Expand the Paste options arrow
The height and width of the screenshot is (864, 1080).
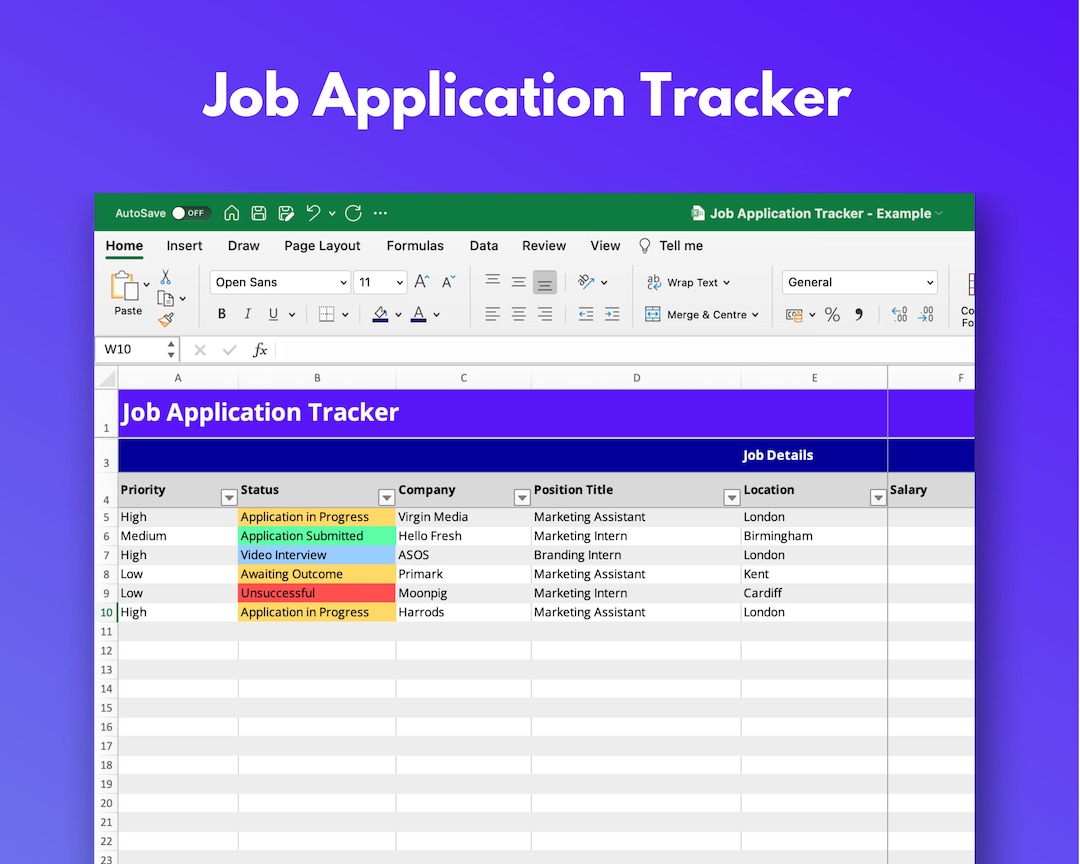[x=147, y=285]
